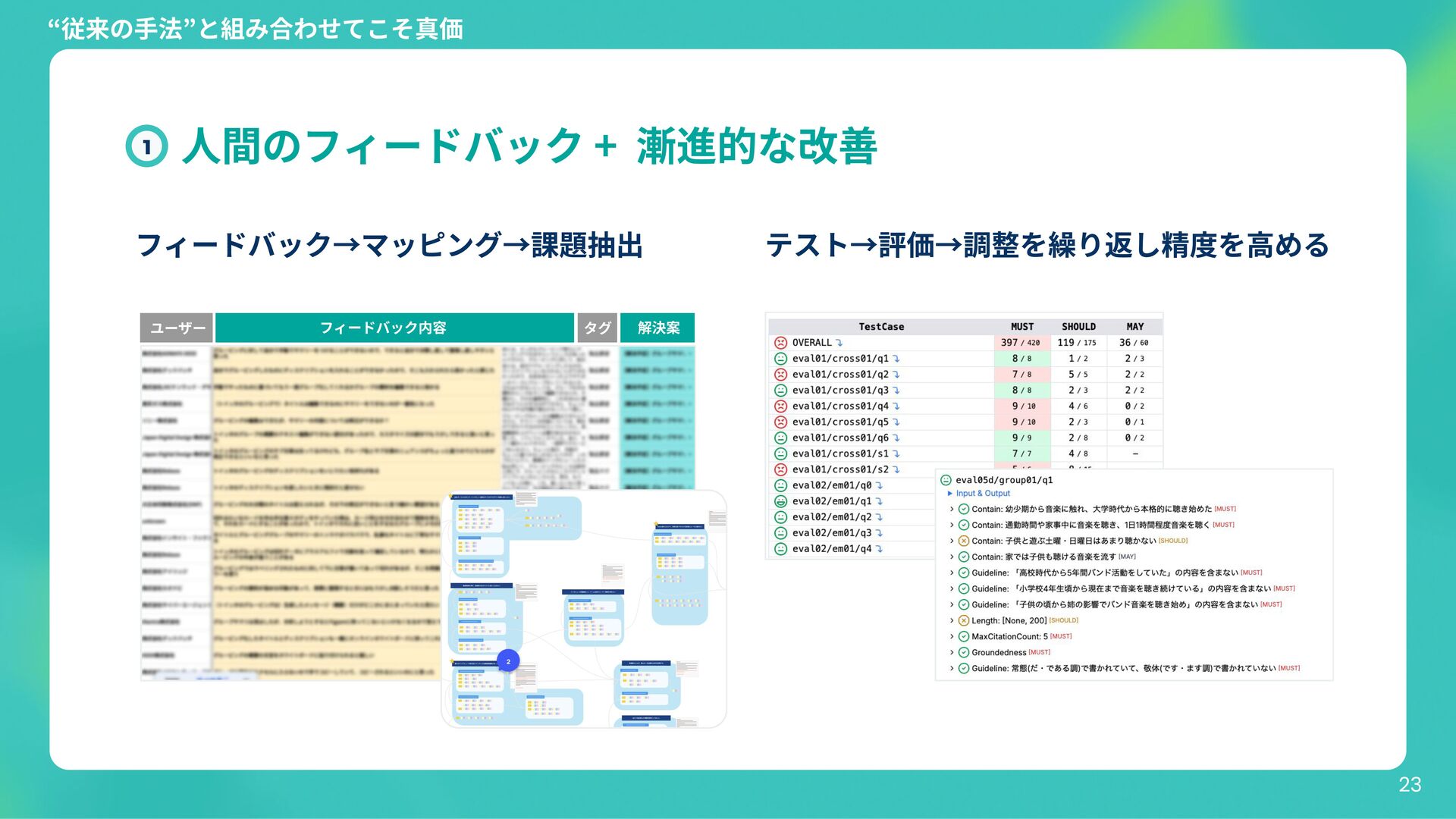Click the eval01/cross01/q4 SHOULD cell 4 / 6
Image resolution: width=1456 pixels, height=819 pixels.
pyautogui.click(x=1078, y=406)
